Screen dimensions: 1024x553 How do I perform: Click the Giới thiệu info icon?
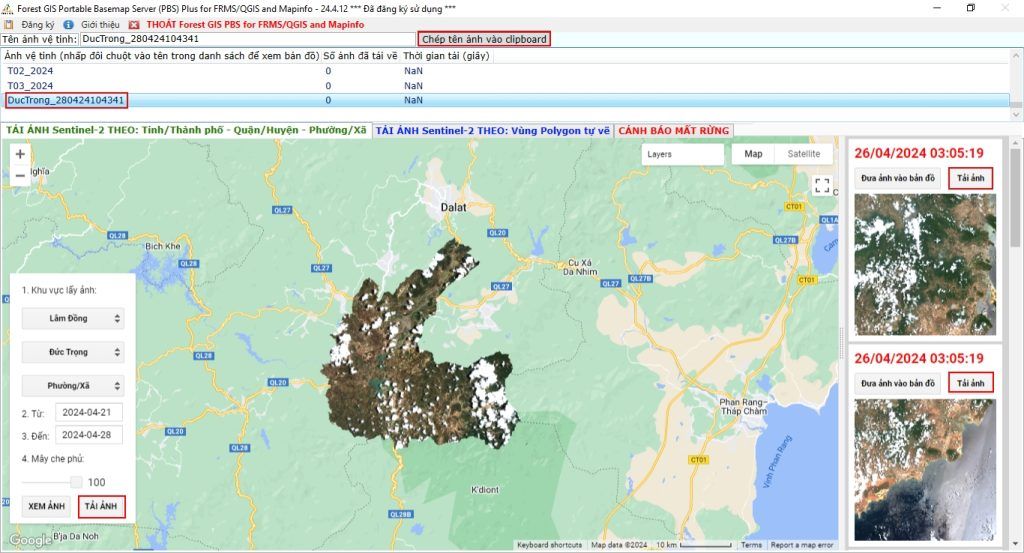click(x=68, y=24)
